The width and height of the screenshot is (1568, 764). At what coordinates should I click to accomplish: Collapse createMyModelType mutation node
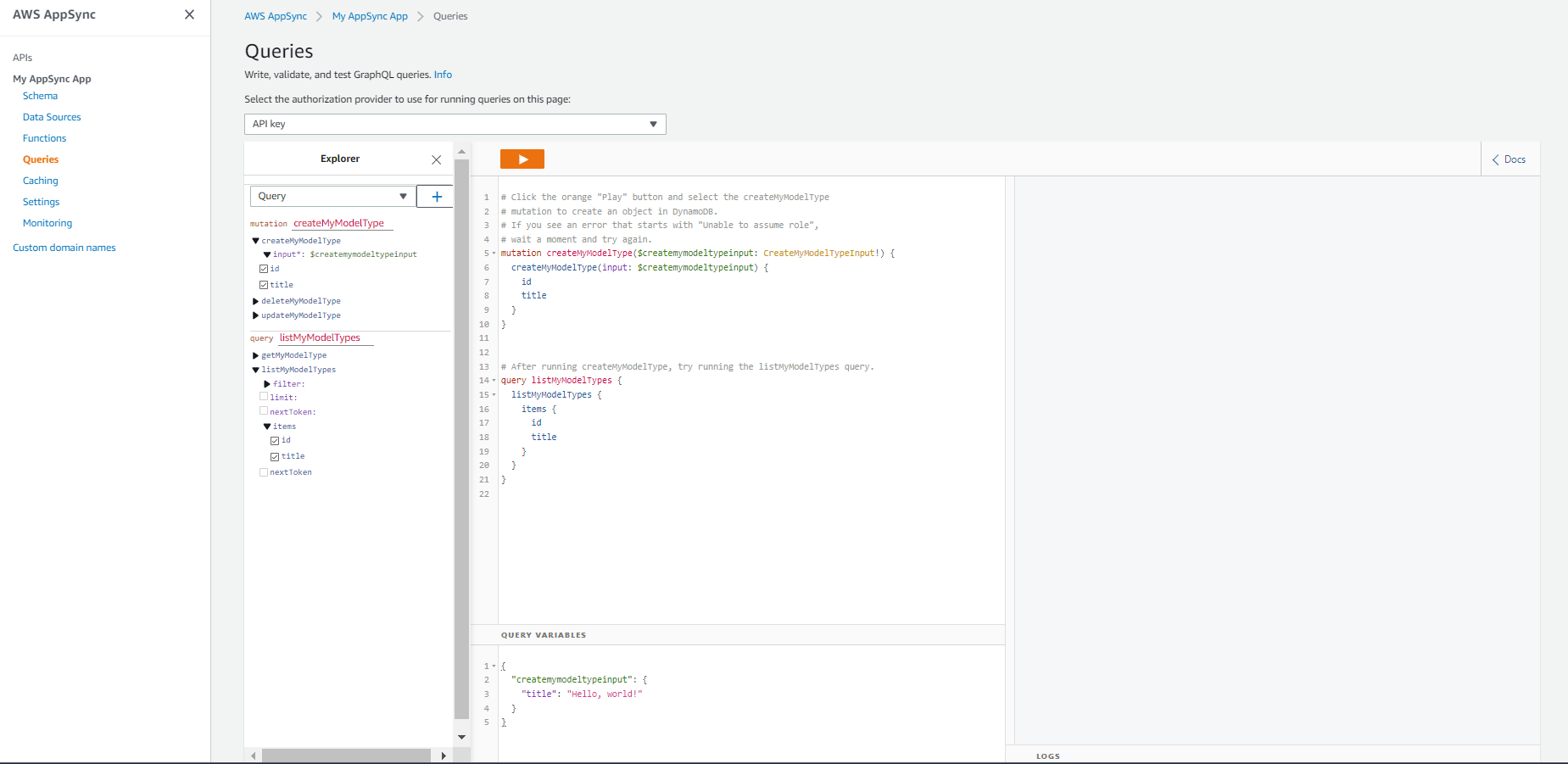pyautogui.click(x=255, y=241)
